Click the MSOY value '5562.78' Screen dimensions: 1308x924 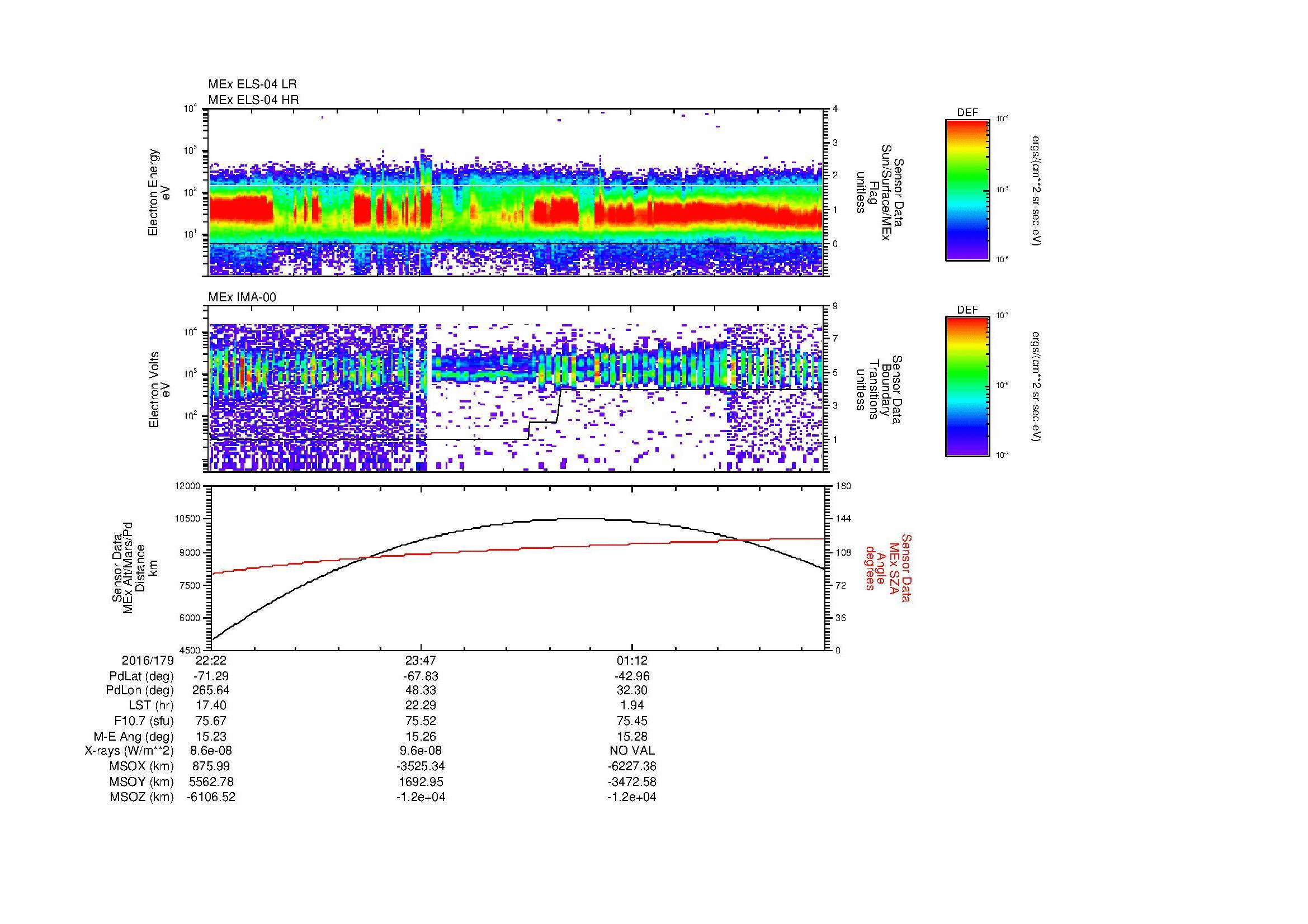click(x=211, y=781)
